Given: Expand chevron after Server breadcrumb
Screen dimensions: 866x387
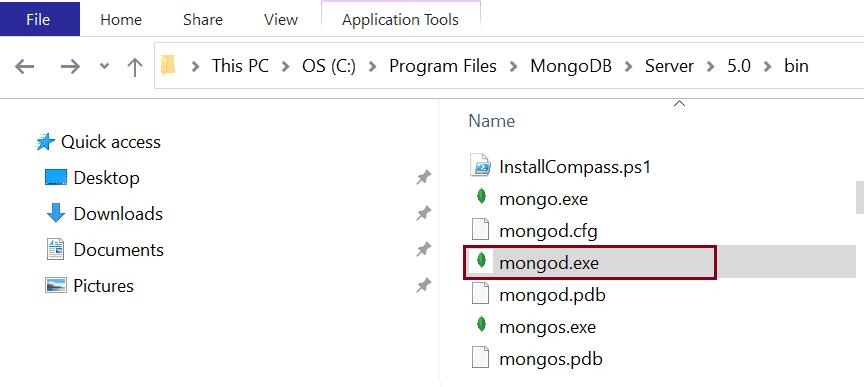Looking at the screenshot, I should tap(711, 67).
